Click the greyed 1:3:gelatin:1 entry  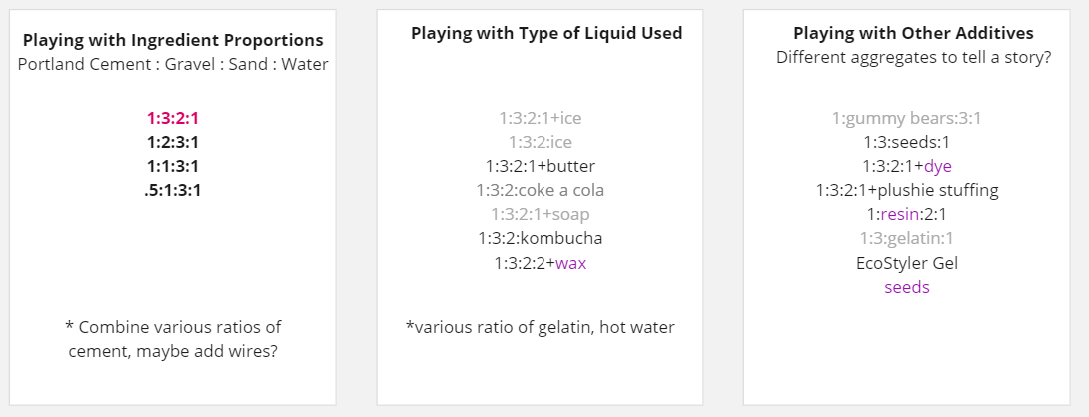(906, 238)
